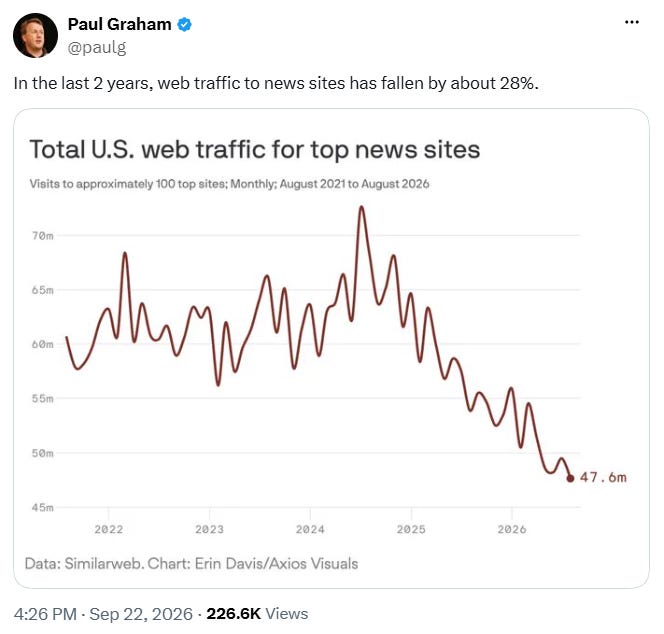The height and width of the screenshot is (634, 664).
Task: Click the blue verified checkmark badge
Action: 184,25
